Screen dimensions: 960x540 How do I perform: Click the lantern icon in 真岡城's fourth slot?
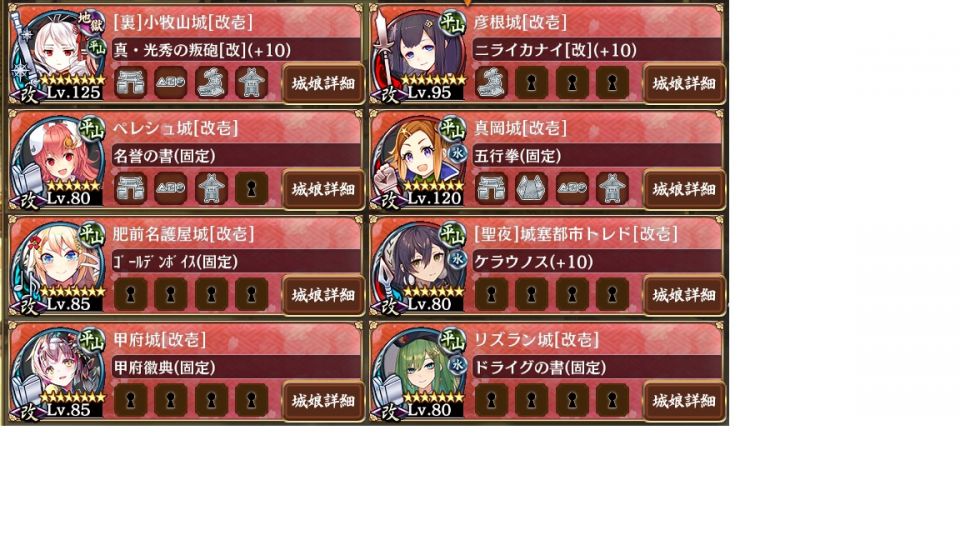click(612, 189)
